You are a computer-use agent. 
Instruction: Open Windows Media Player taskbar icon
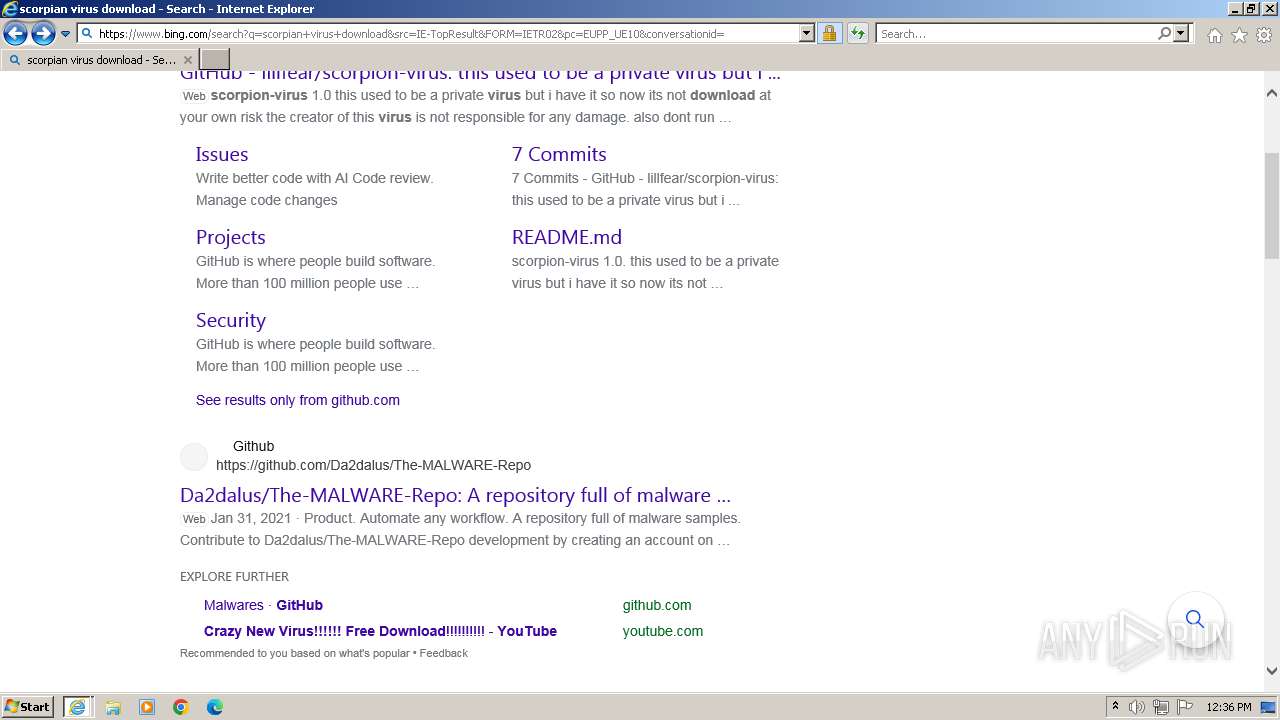pos(147,707)
